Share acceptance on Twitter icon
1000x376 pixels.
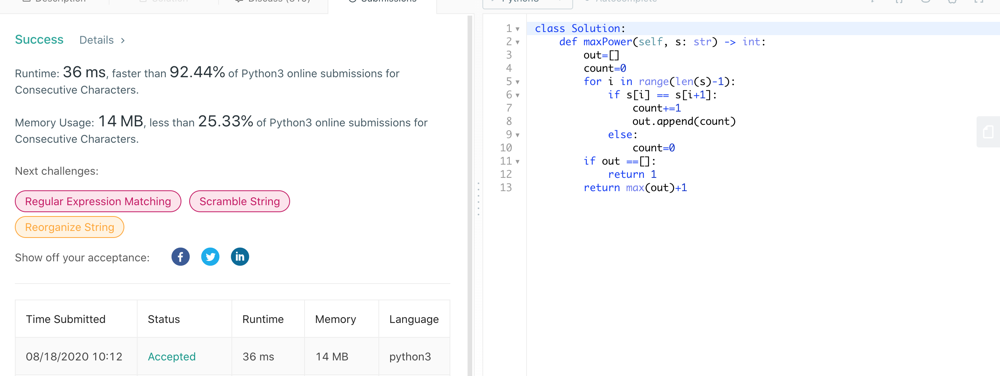(x=210, y=257)
